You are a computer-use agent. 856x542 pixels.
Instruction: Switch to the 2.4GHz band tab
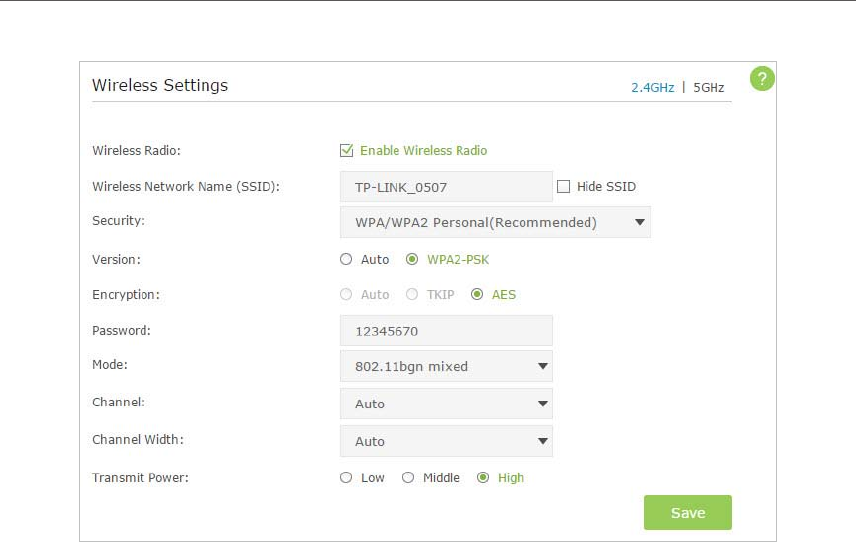(652, 87)
